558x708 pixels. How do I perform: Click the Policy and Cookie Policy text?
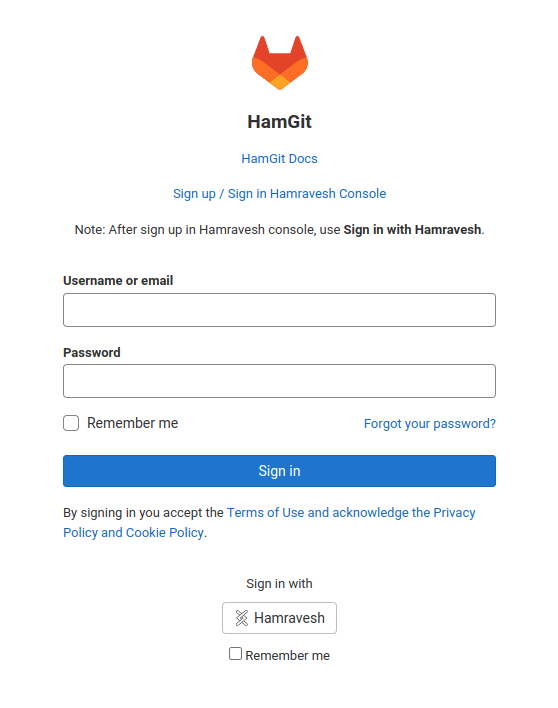(x=133, y=533)
